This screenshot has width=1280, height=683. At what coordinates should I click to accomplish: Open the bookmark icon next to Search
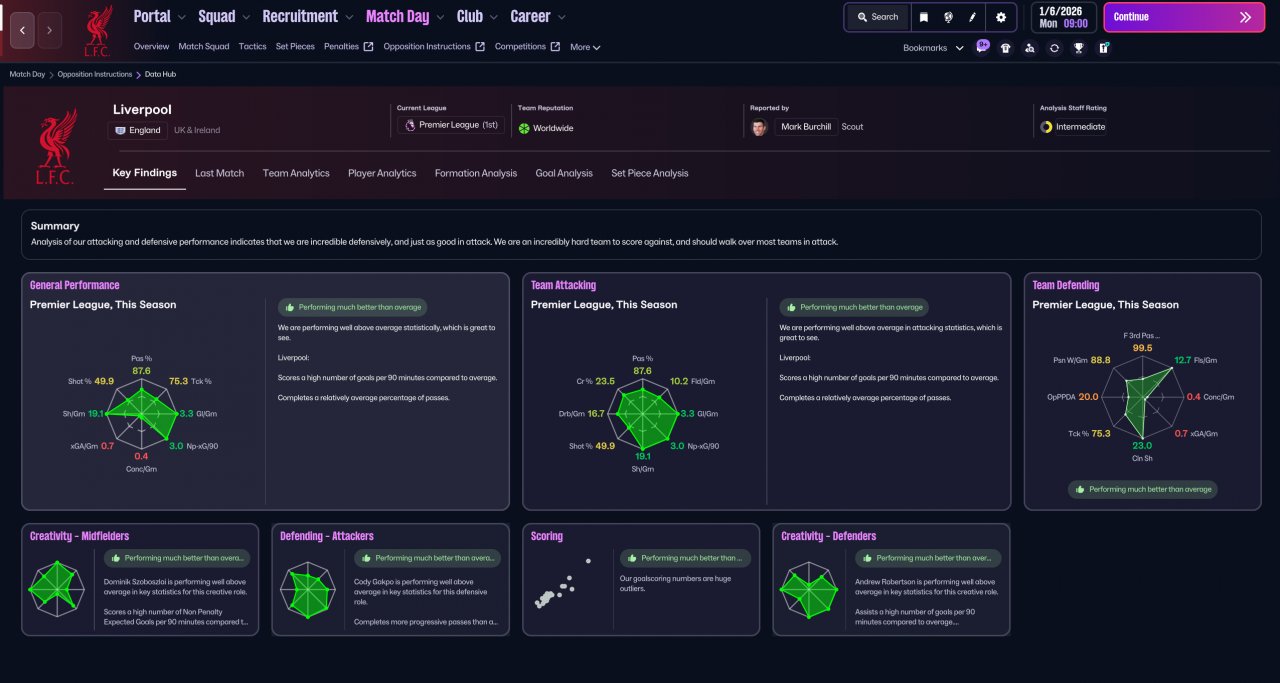(x=923, y=17)
